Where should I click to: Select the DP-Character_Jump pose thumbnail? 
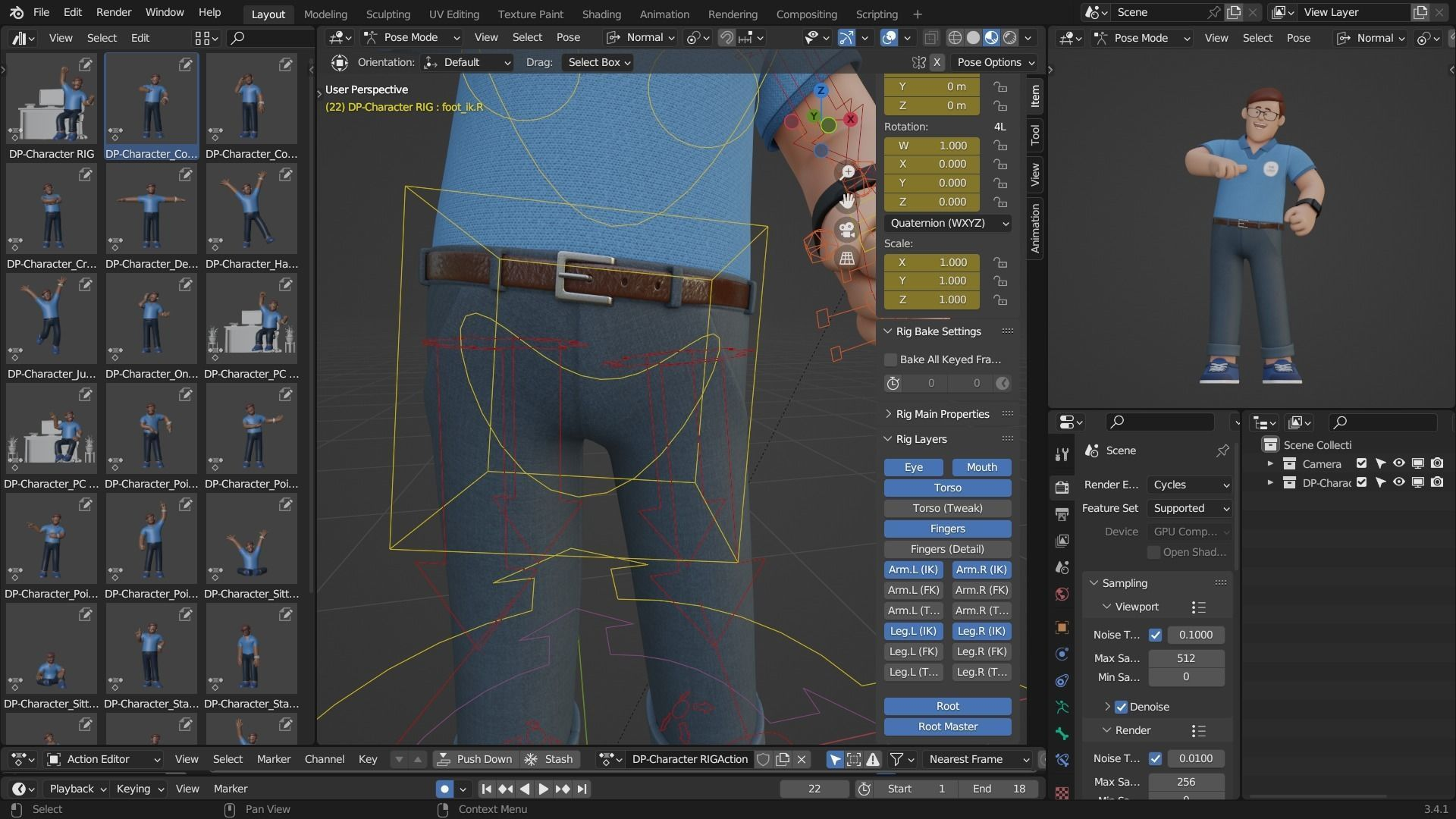52,318
